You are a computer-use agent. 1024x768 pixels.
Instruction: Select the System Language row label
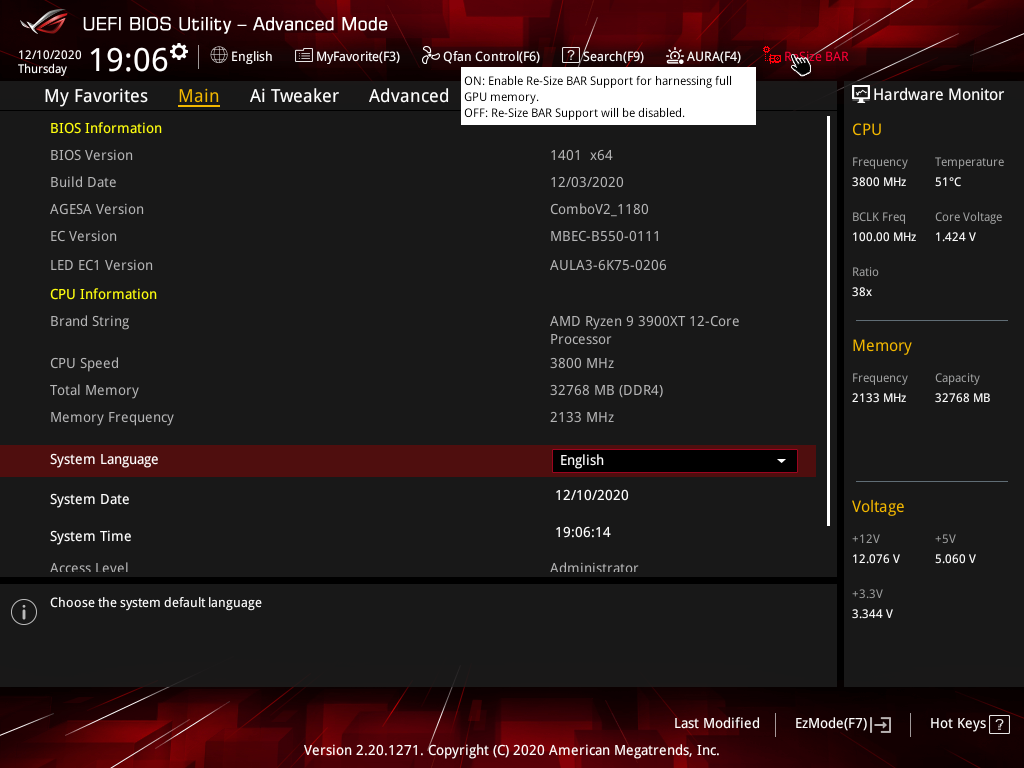click(104, 460)
